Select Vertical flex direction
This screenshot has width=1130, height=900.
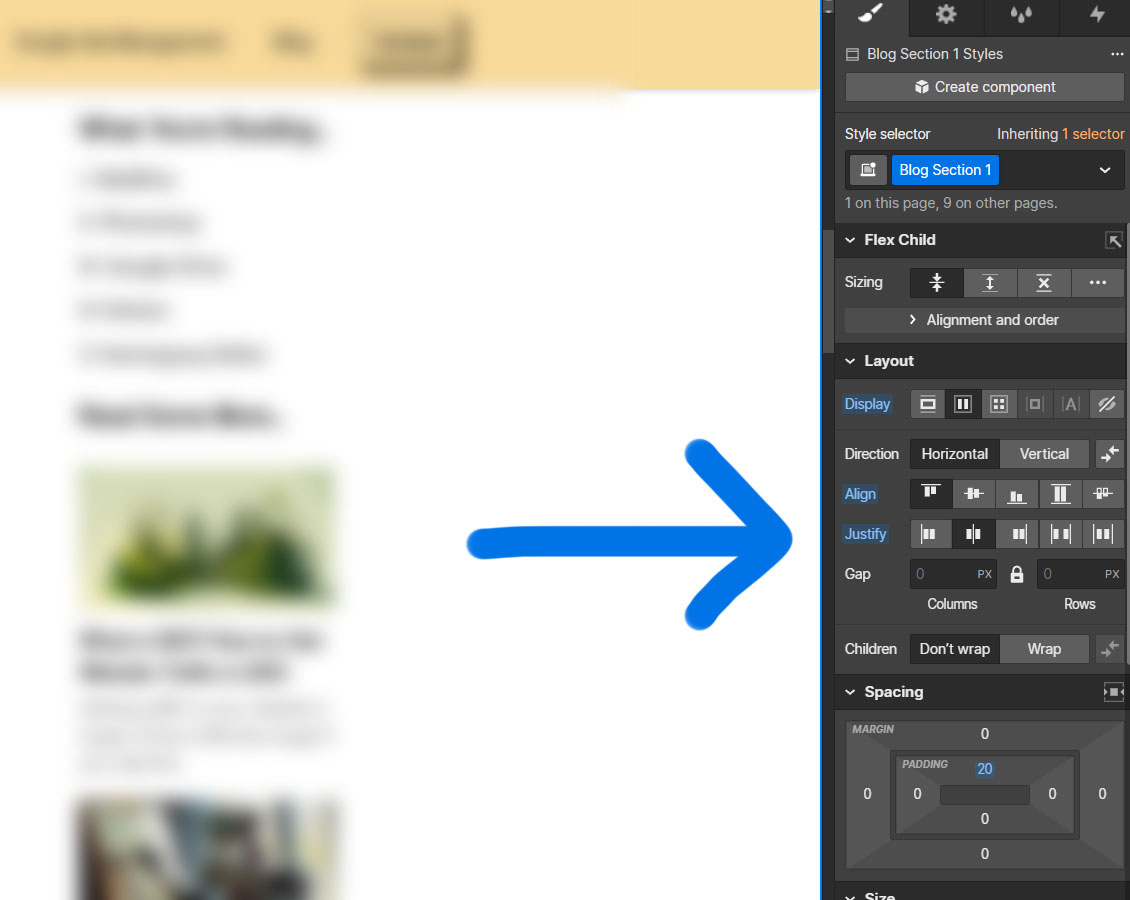1044,454
